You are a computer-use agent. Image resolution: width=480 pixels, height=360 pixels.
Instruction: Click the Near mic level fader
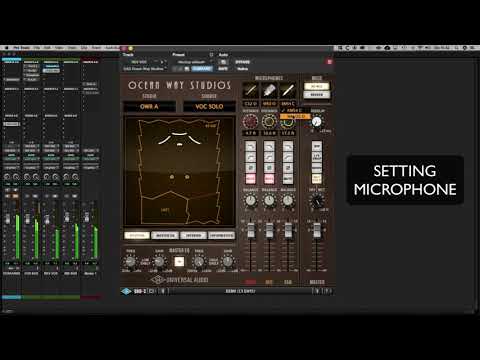point(250,229)
